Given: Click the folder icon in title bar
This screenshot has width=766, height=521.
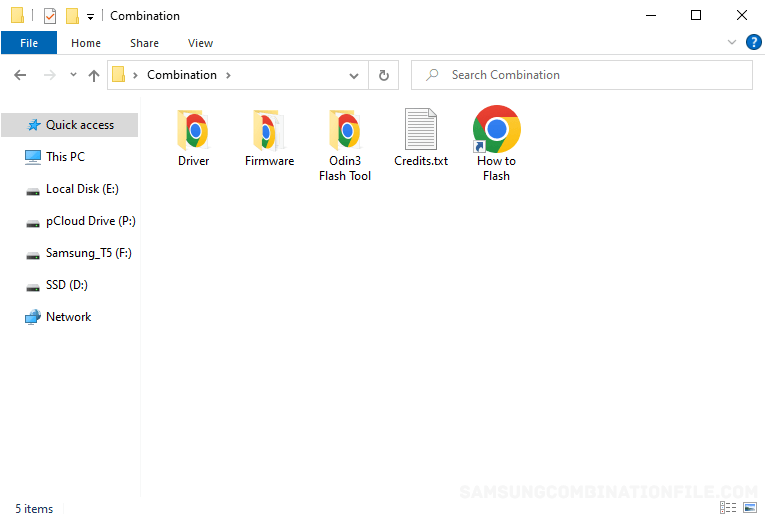Looking at the screenshot, I should point(18,15).
